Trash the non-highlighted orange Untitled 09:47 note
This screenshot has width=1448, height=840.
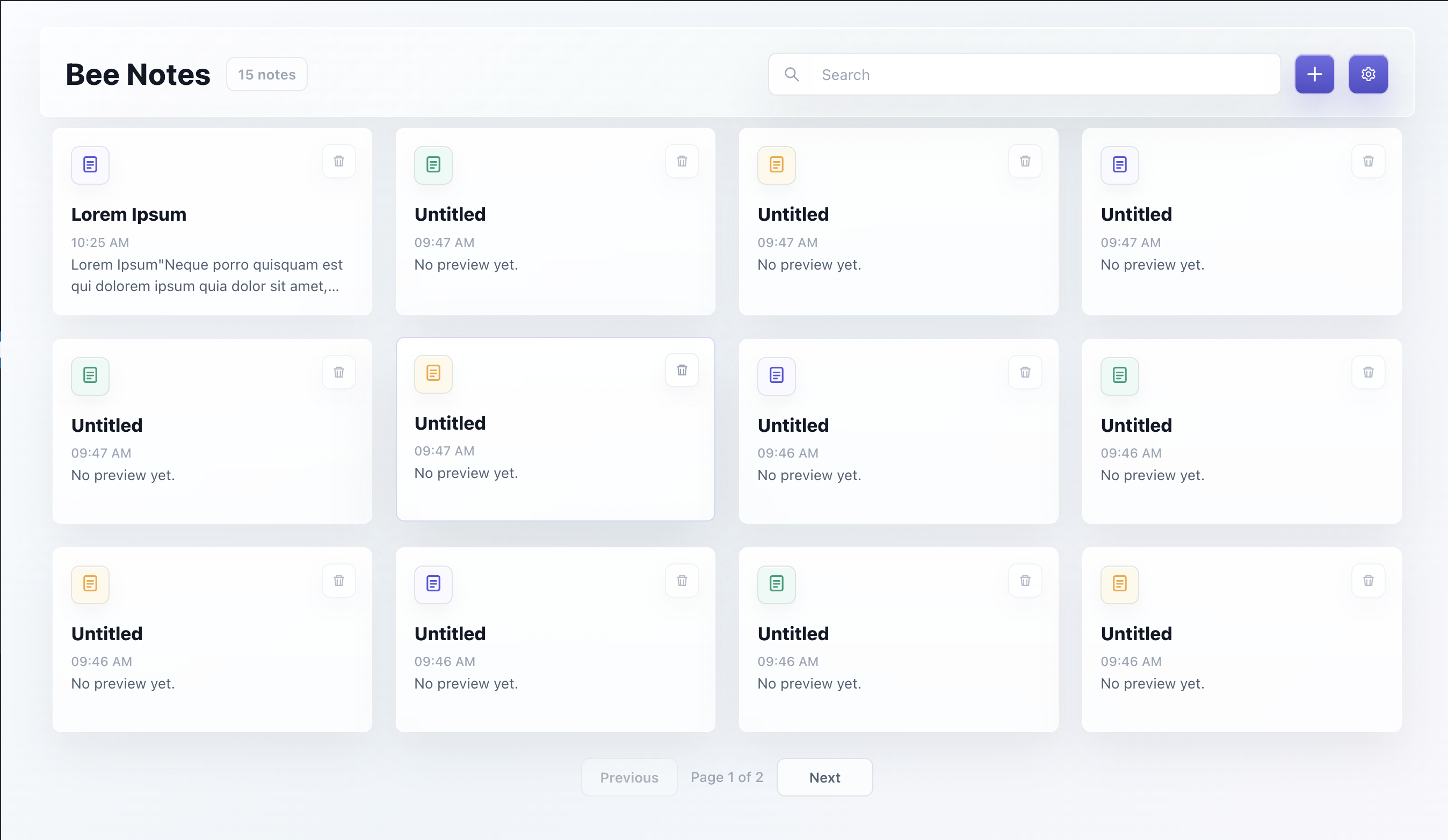pyautogui.click(x=1025, y=162)
